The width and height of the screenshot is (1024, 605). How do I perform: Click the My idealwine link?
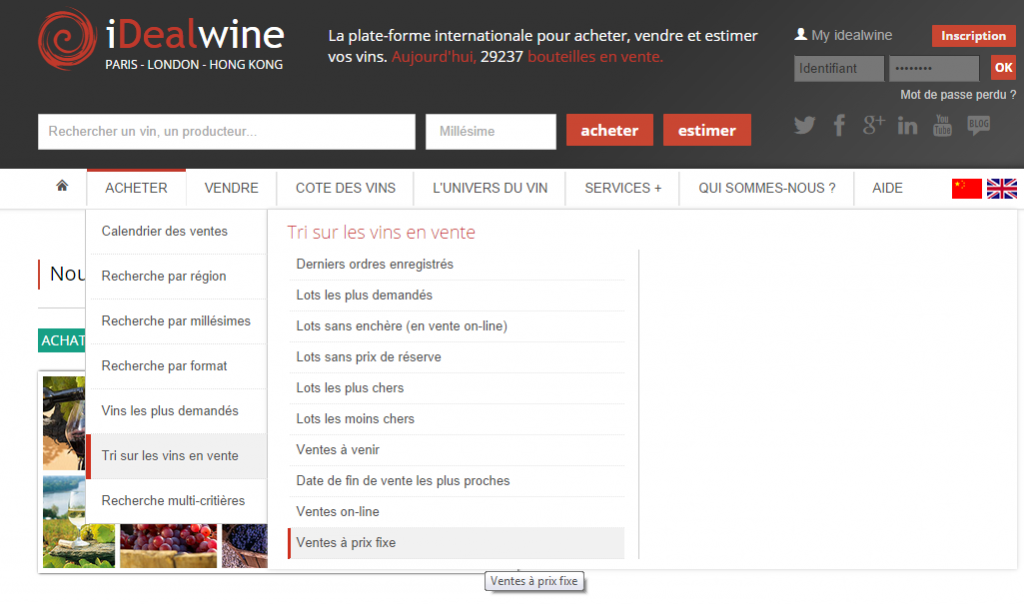point(851,35)
